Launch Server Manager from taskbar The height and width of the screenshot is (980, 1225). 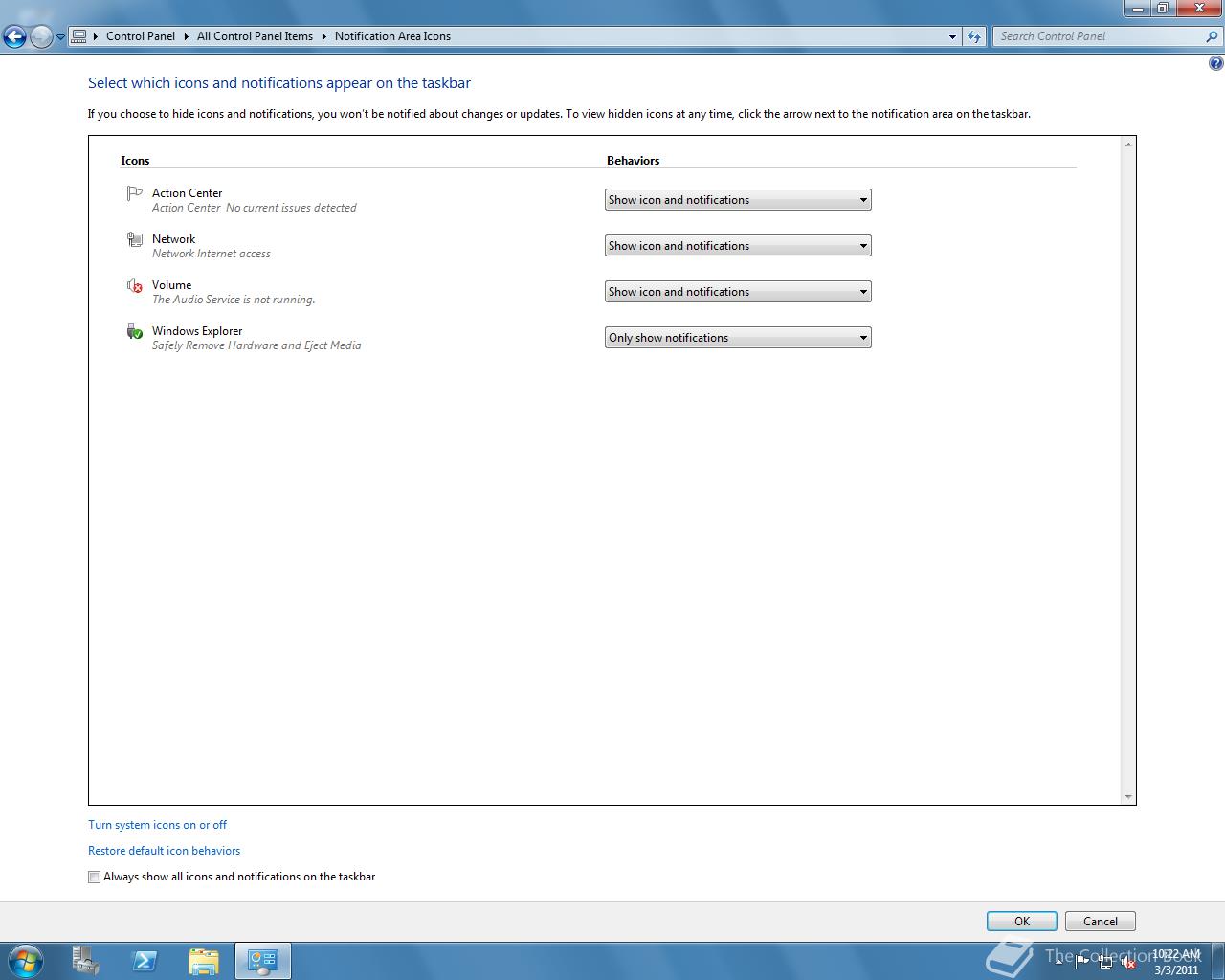[86, 961]
